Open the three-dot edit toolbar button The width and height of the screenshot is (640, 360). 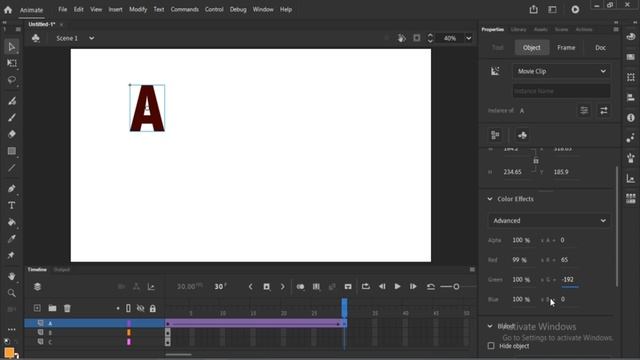[x=11, y=329]
